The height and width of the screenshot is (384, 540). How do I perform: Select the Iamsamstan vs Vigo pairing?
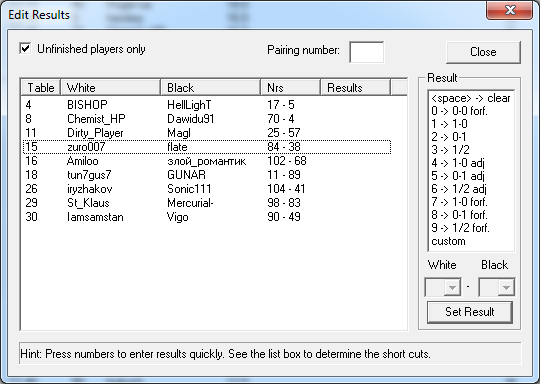[x=207, y=217]
